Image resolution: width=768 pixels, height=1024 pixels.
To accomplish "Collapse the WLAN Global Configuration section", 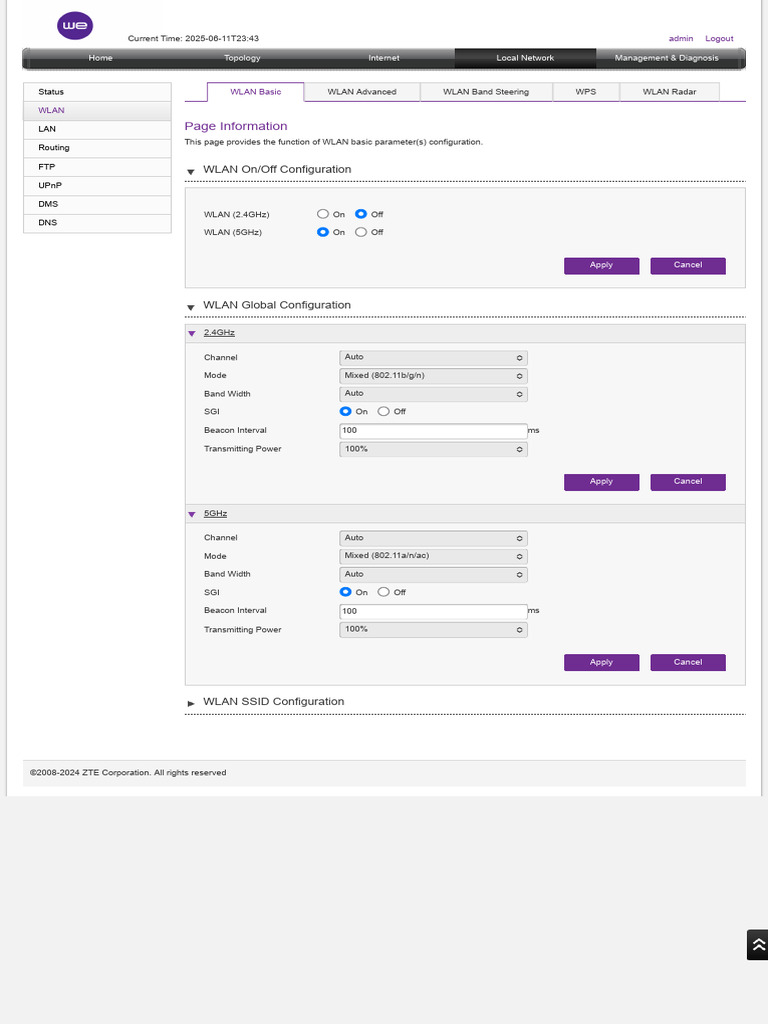I will (191, 307).
